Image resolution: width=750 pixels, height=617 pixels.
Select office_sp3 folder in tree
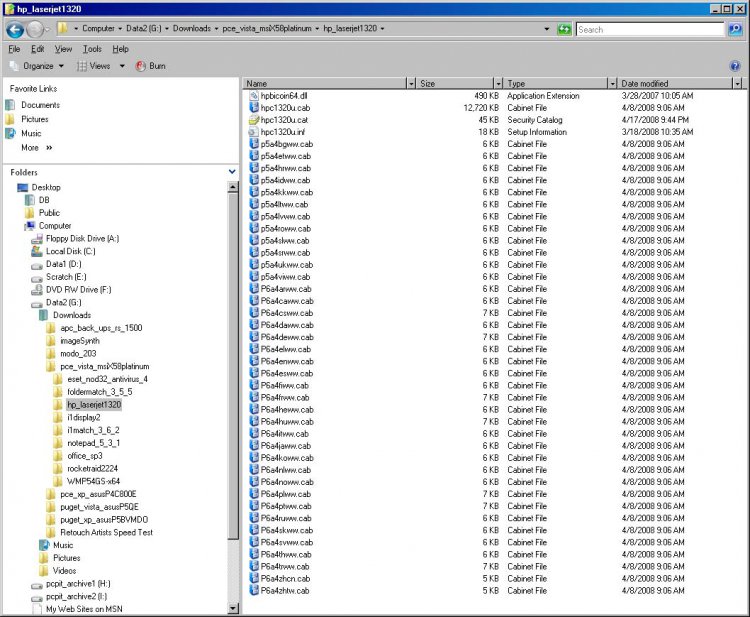(85, 456)
